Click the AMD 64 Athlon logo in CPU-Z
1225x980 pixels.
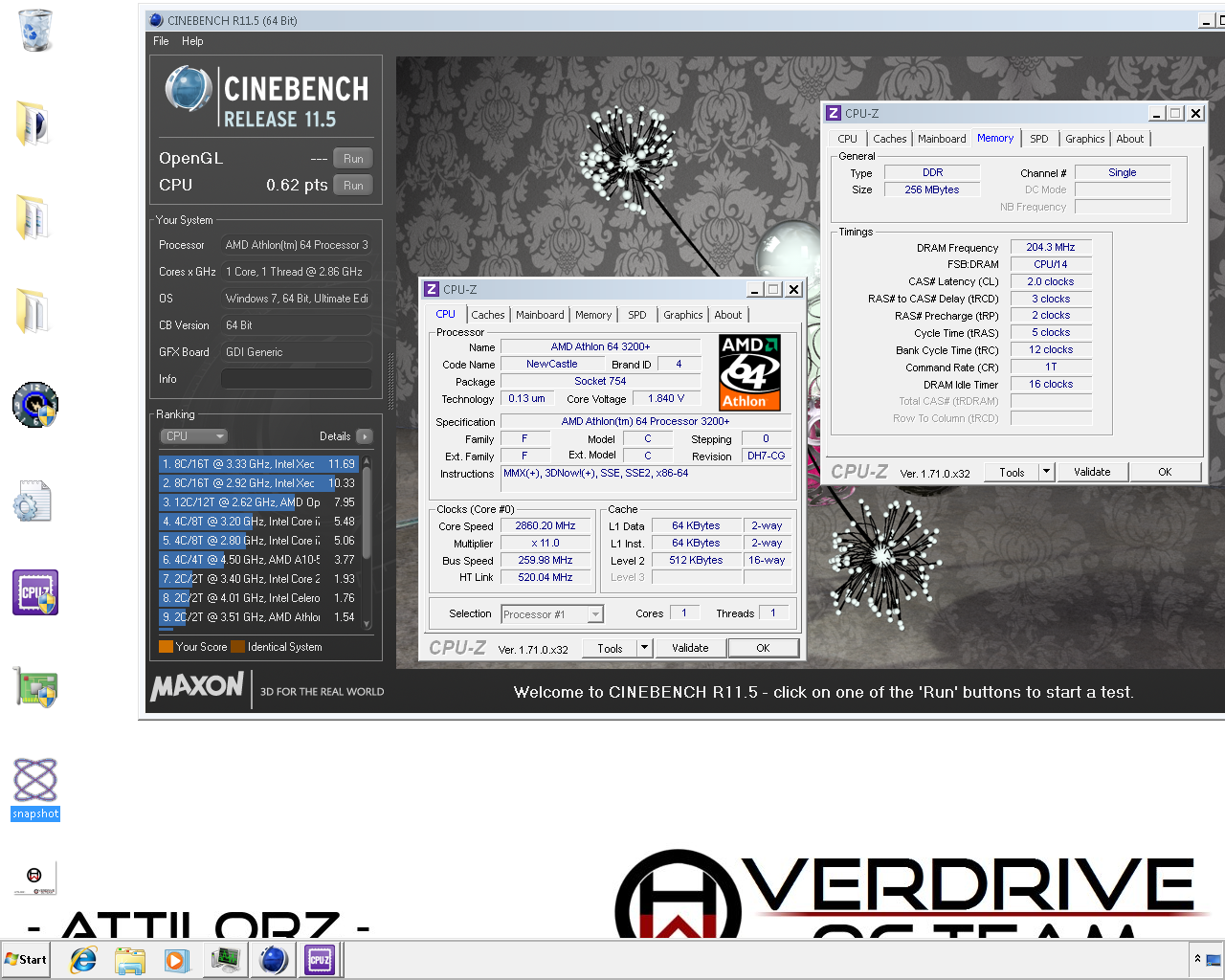(x=749, y=372)
